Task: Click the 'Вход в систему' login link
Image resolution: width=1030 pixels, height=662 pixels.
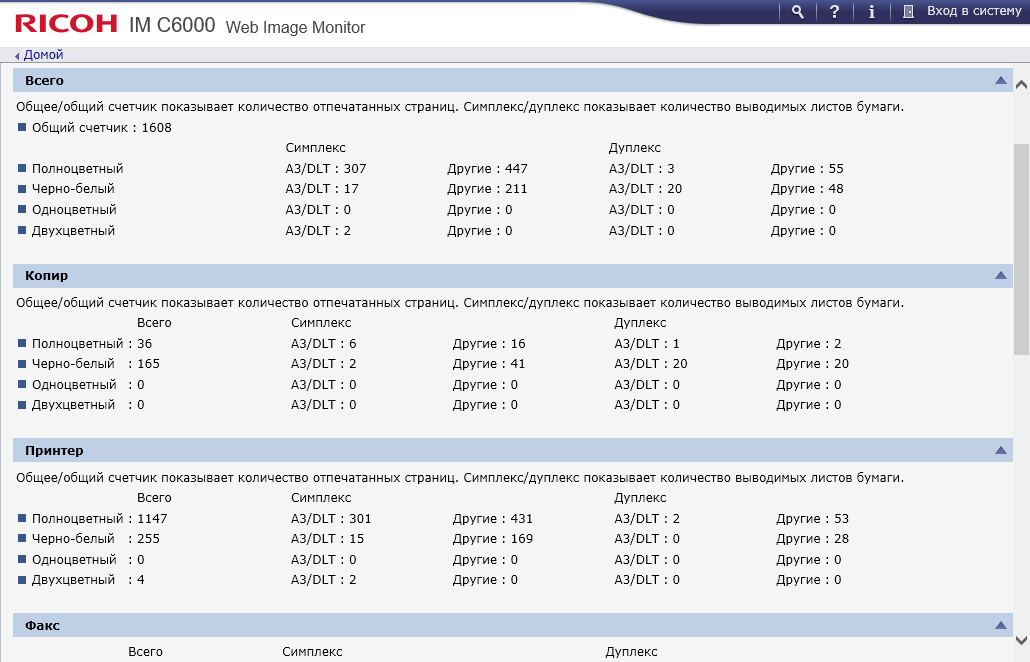Action: pos(974,11)
